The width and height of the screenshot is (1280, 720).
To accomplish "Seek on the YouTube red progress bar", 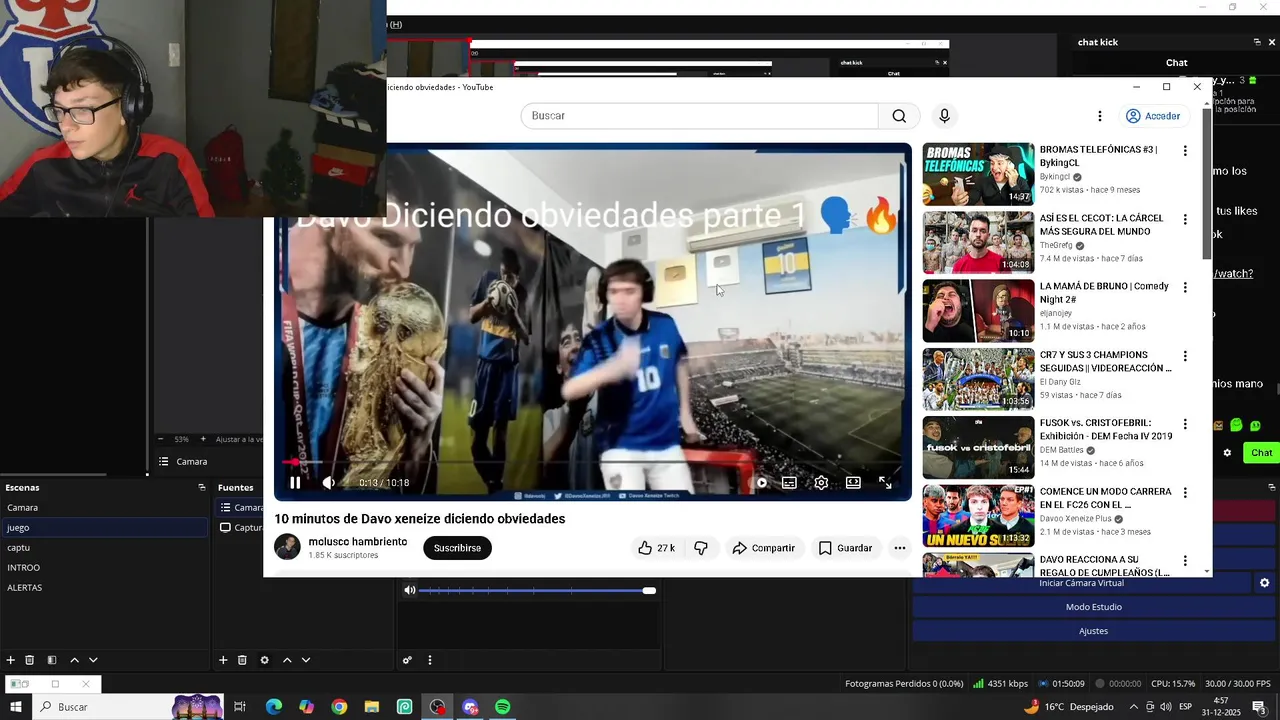I will pyautogui.click(x=593, y=462).
